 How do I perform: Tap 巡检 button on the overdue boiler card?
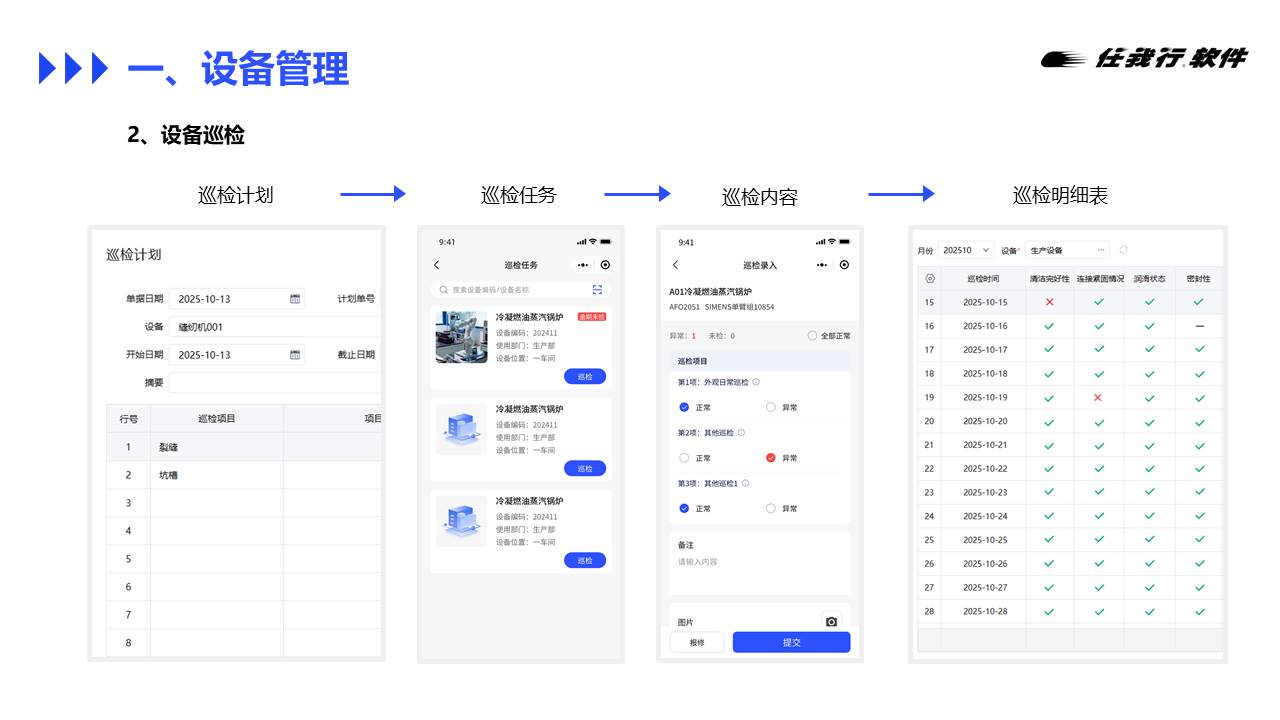[x=585, y=377]
